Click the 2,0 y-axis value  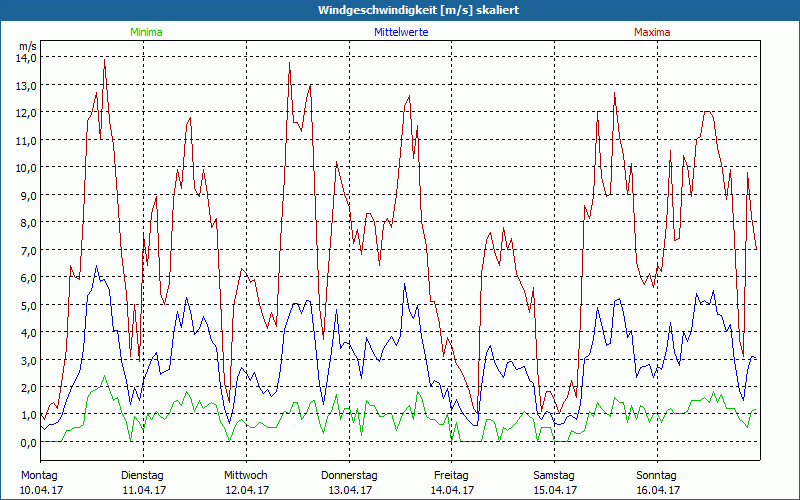click(28, 388)
